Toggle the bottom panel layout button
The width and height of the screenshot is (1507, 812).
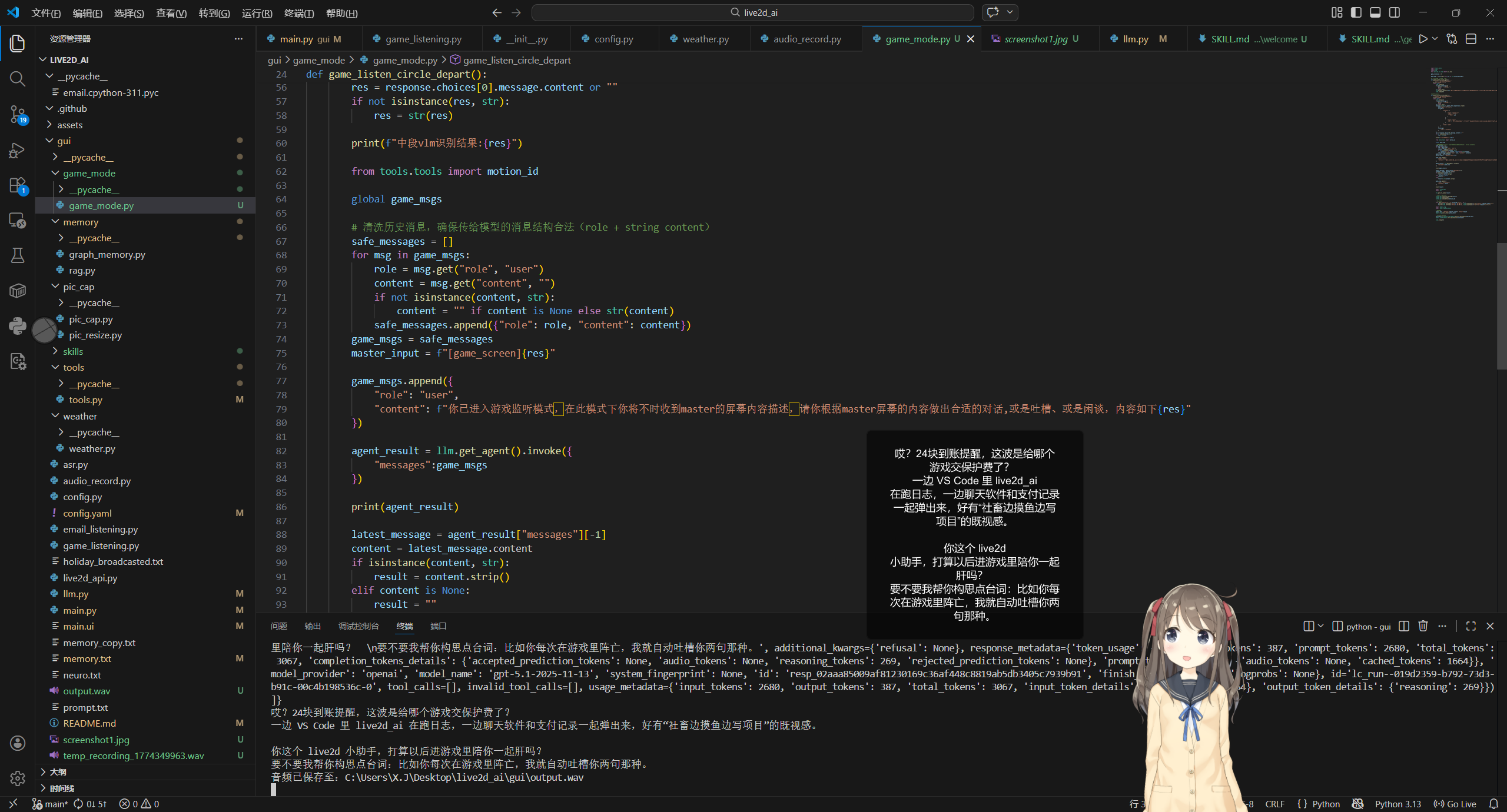1375,12
